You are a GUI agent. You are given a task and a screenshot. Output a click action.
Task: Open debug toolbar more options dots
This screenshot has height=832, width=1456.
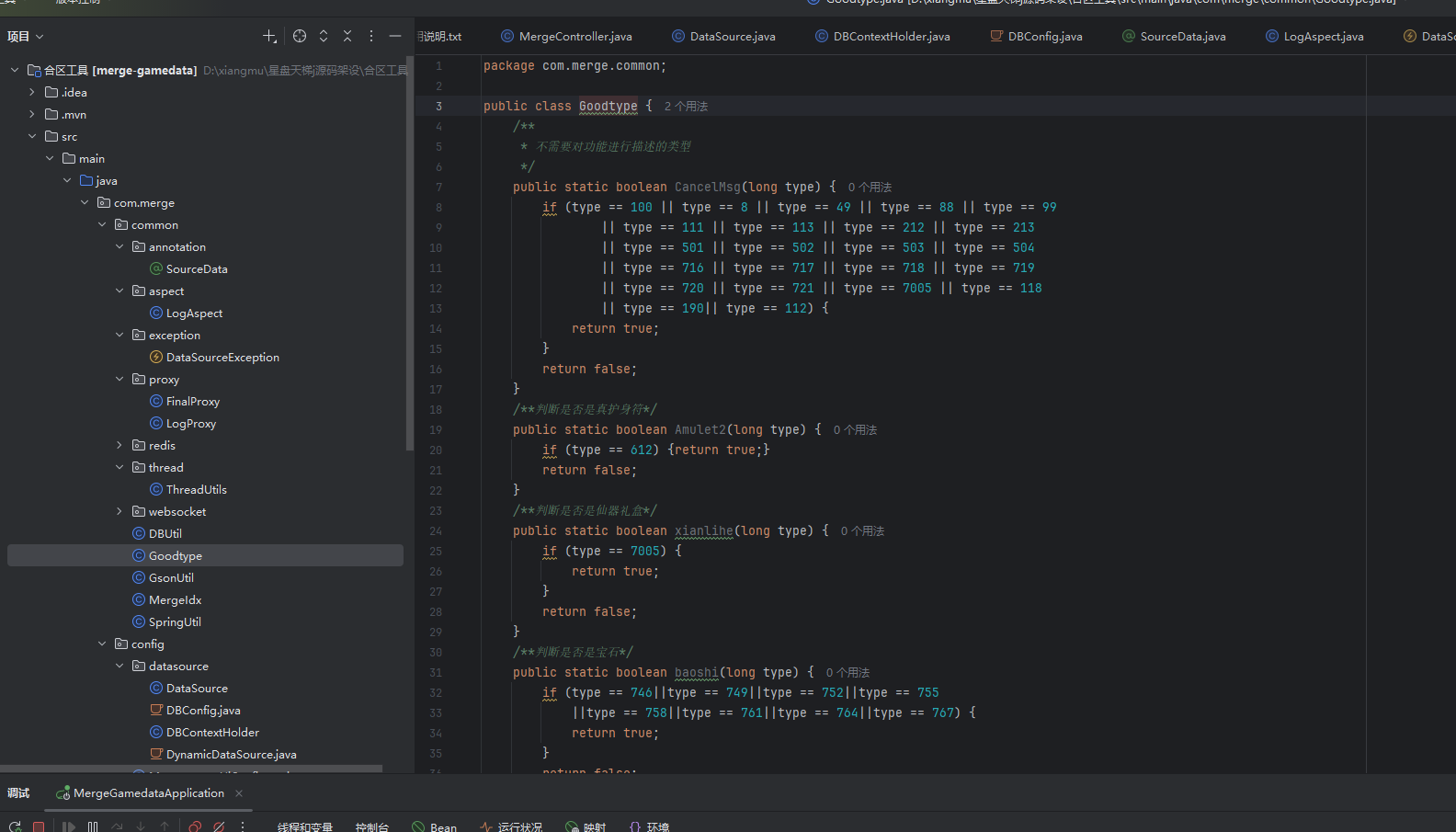coord(243,826)
